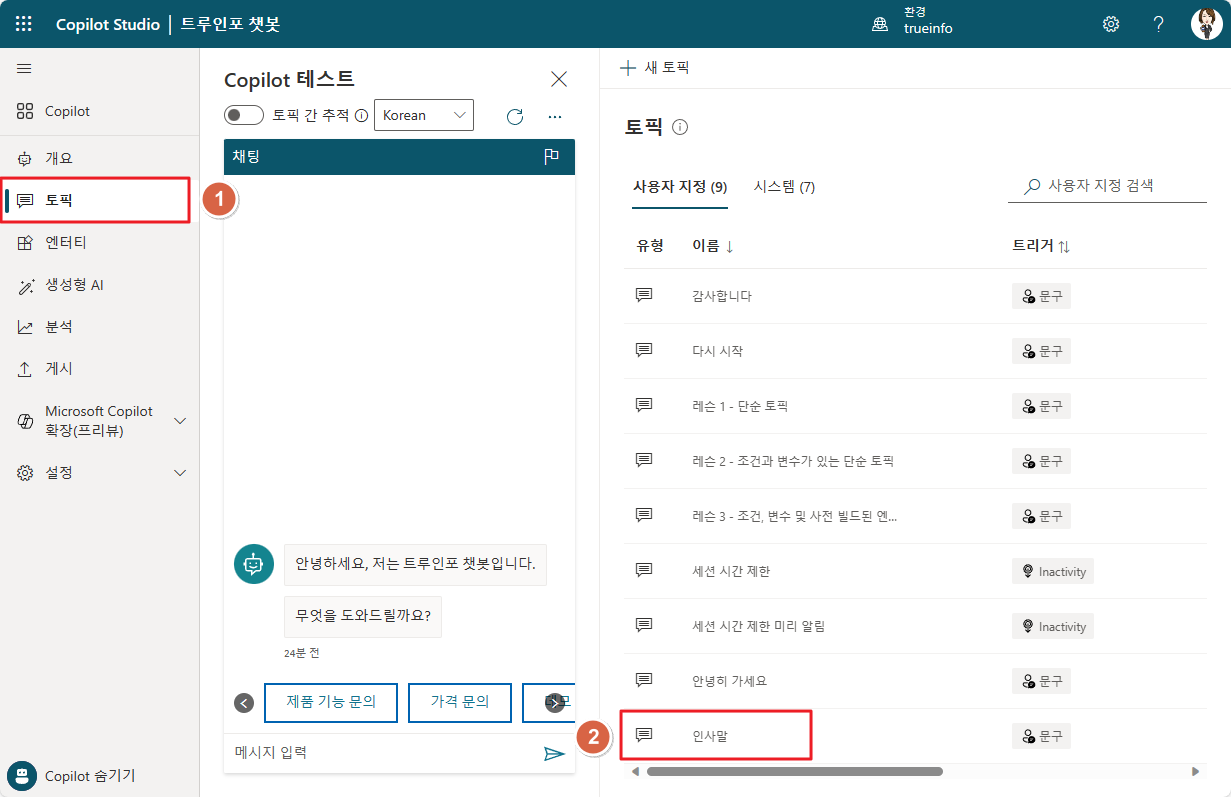Toggle the 토픽 간 추적 switch
The width and height of the screenshot is (1231, 797).
point(244,115)
